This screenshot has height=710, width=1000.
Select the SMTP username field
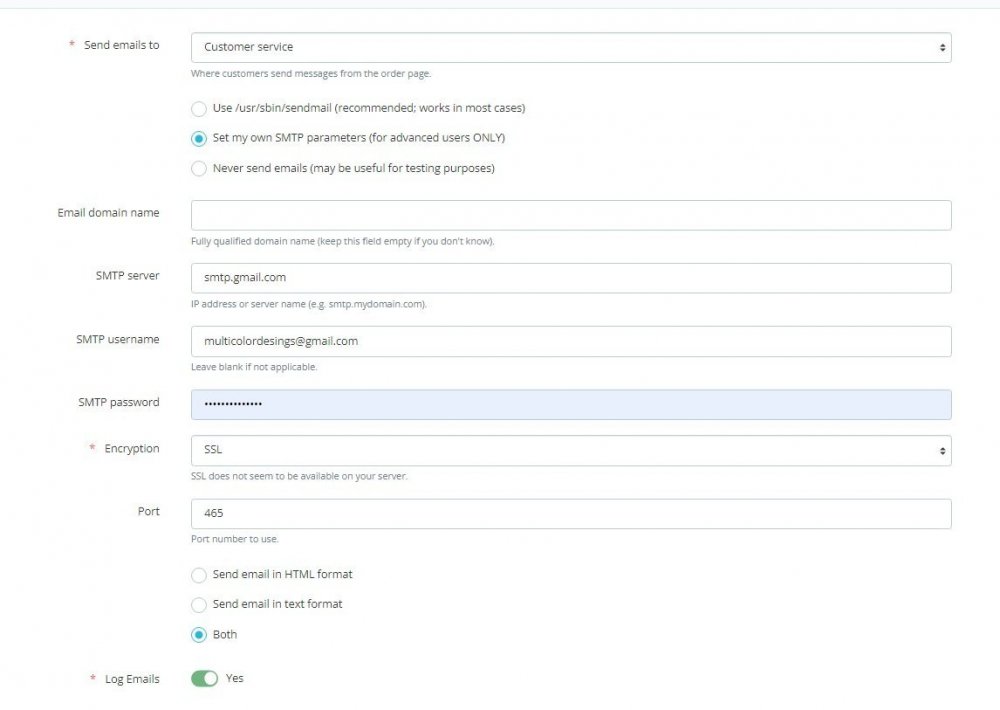[570, 341]
